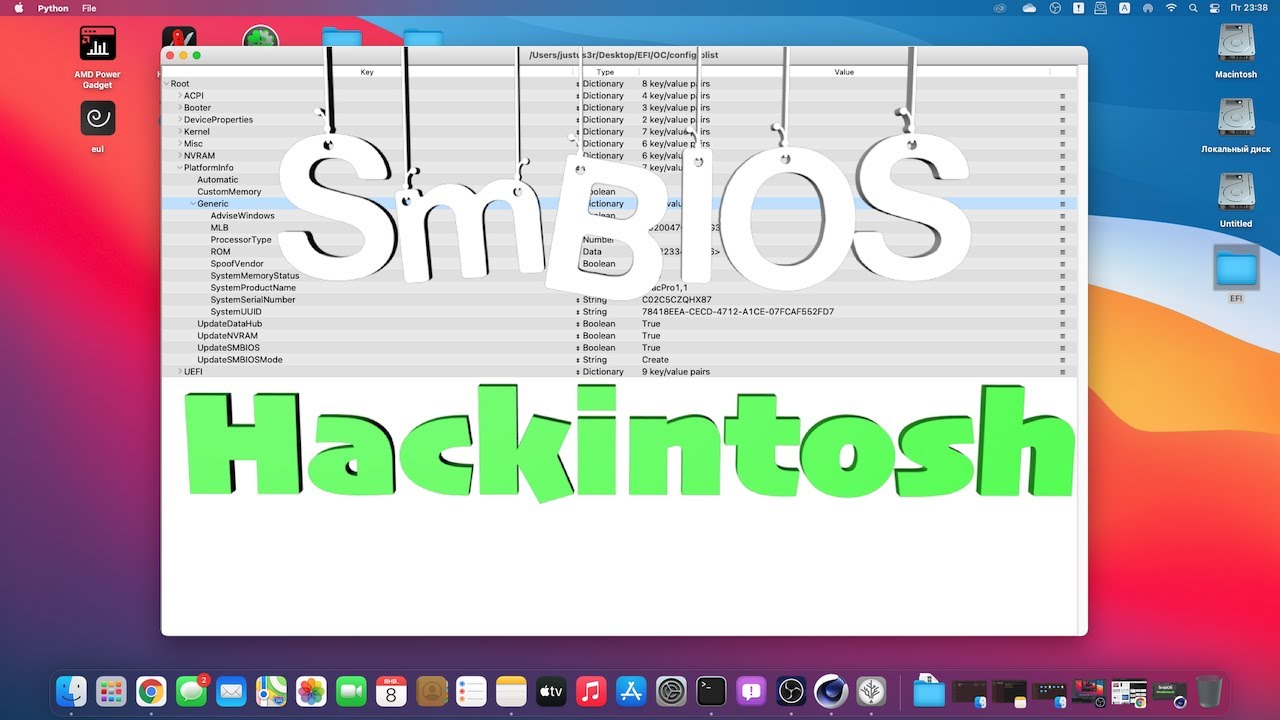Image resolution: width=1280 pixels, height=720 pixels.
Task: Open OBS Studio from the dock
Action: (x=791, y=691)
